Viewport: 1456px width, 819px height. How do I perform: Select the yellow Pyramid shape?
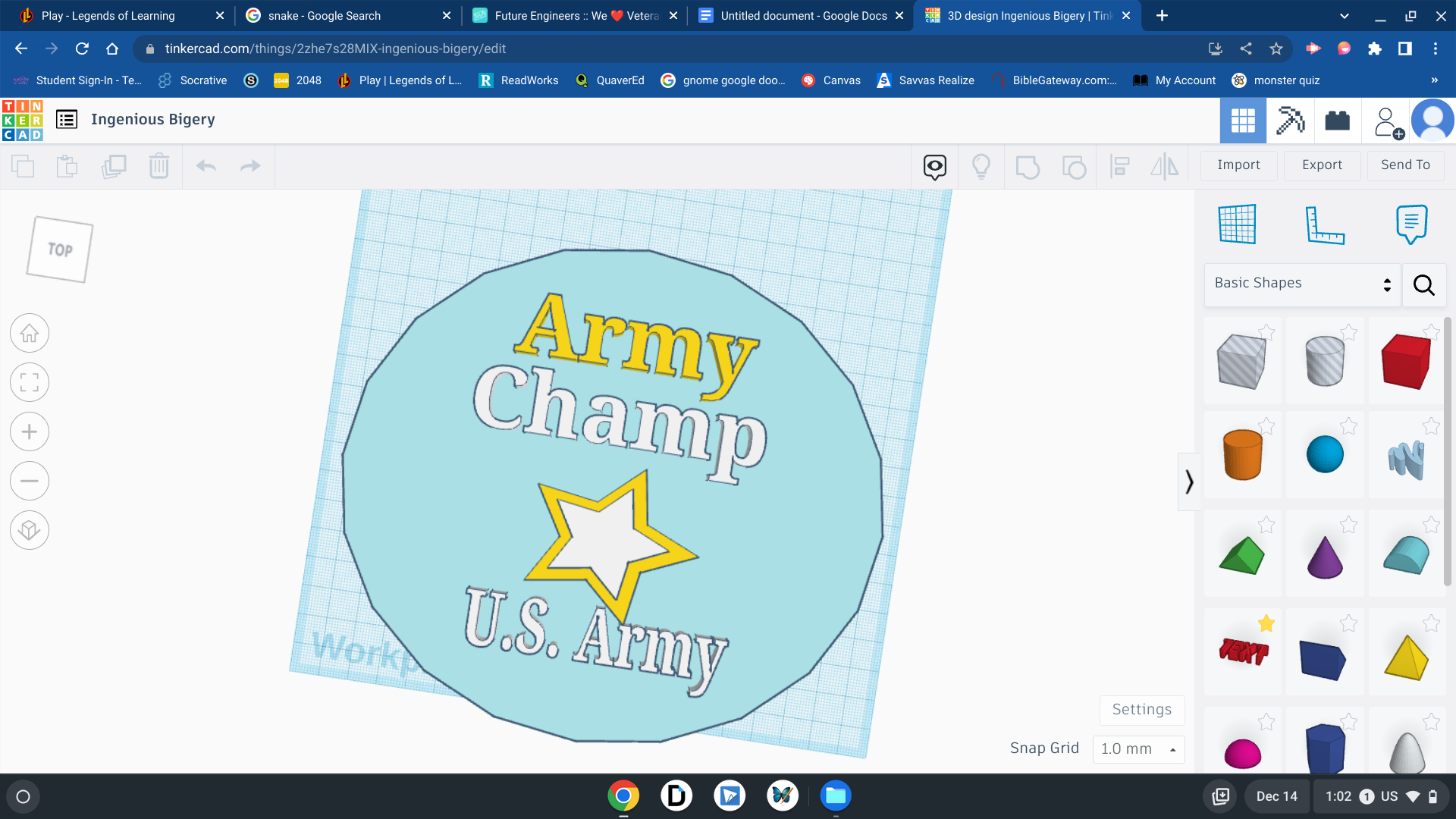coord(1406,657)
